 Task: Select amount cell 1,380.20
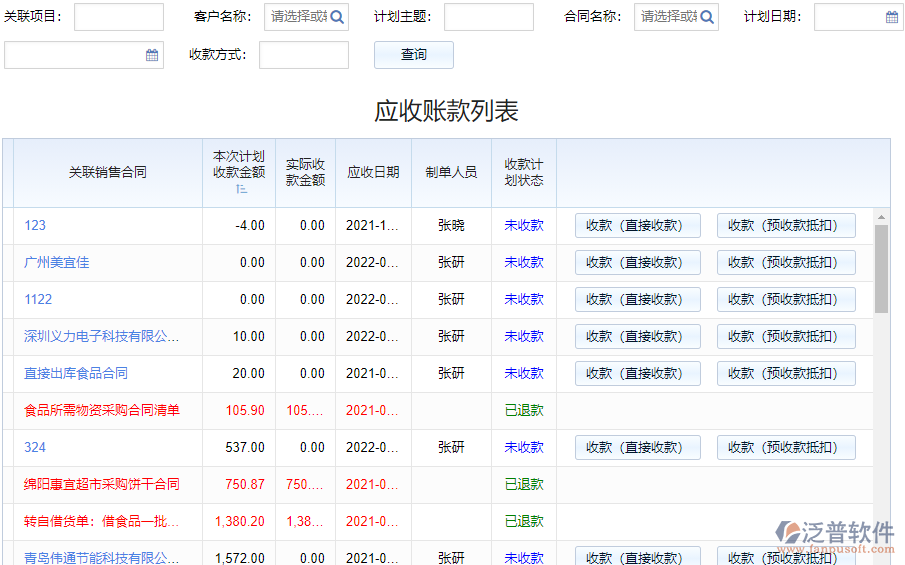(240, 521)
